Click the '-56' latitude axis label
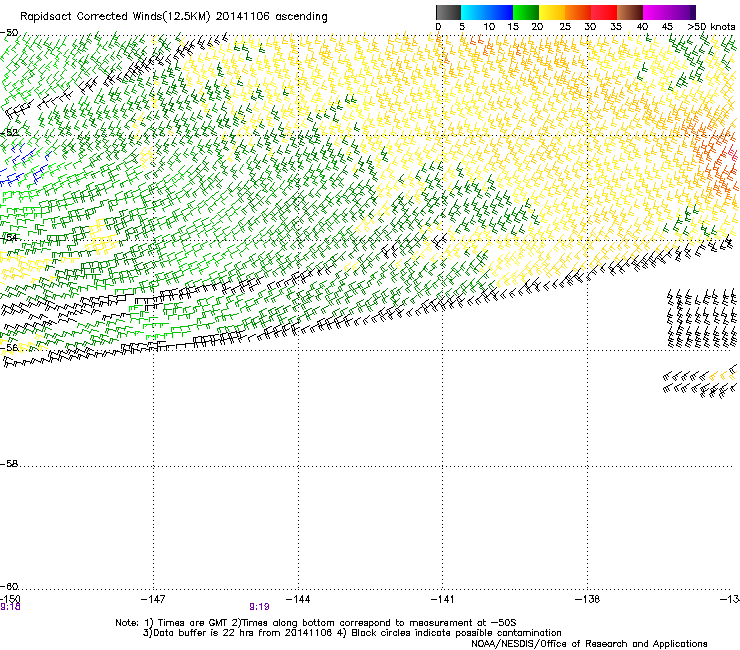This screenshot has height=650, width=740. pos(9,348)
